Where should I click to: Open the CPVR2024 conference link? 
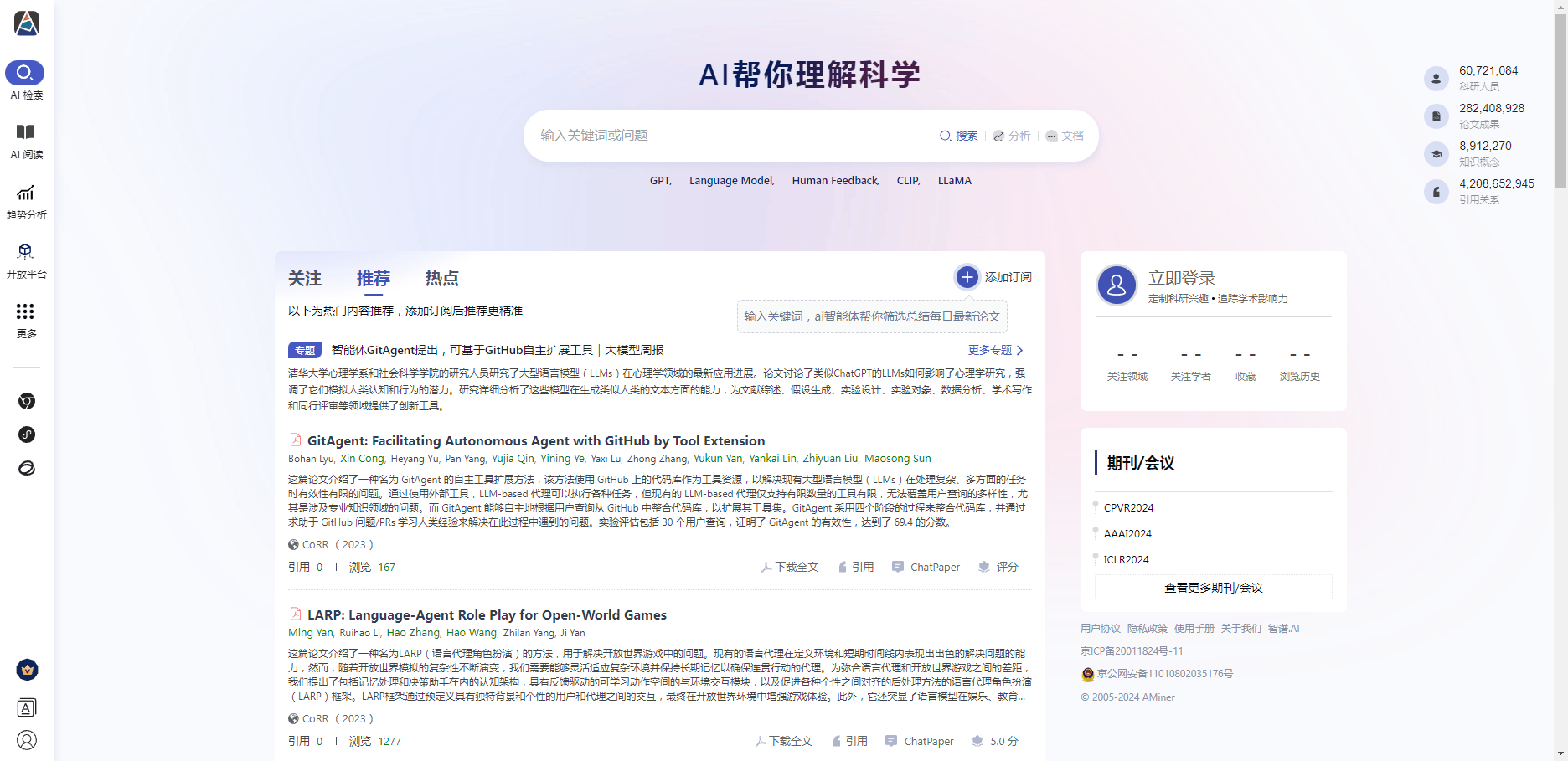1128,507
